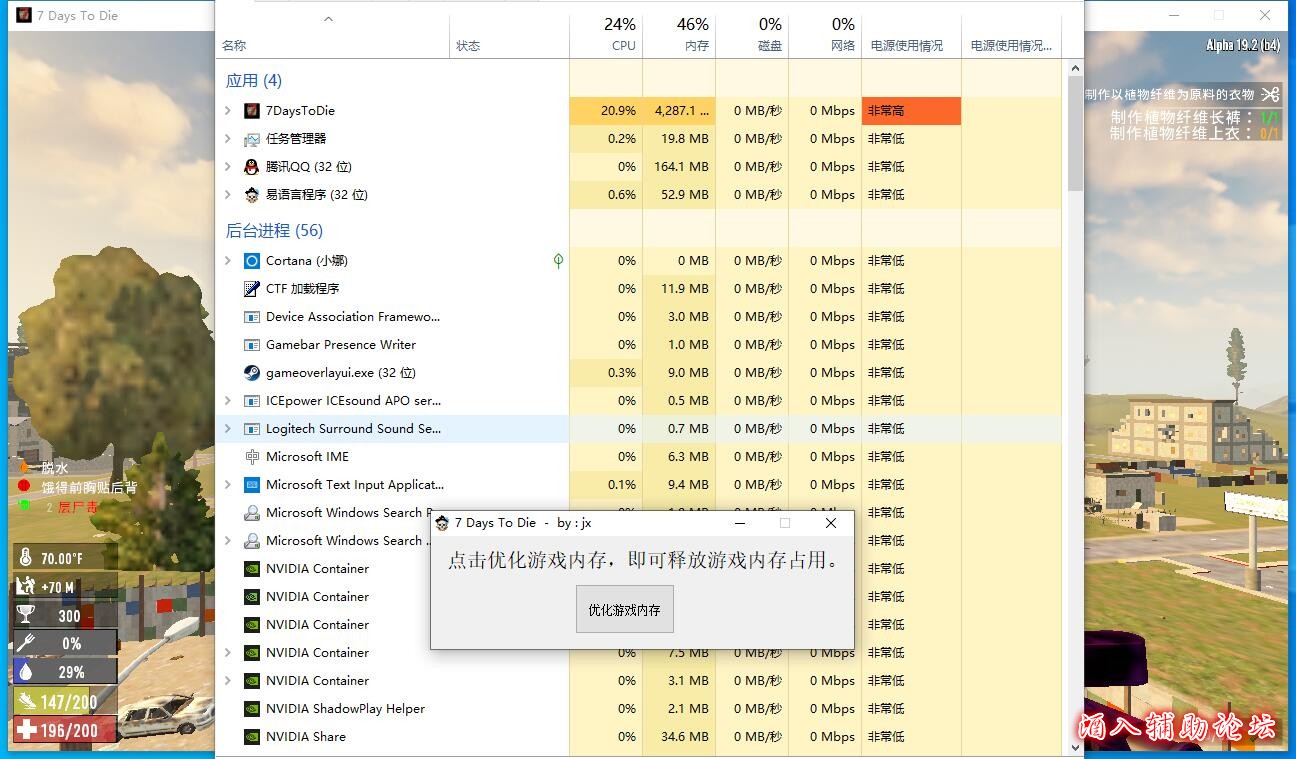Click the ICEpower ICEsound APO icon
The image size is (1296, 759).
[252, 401]
